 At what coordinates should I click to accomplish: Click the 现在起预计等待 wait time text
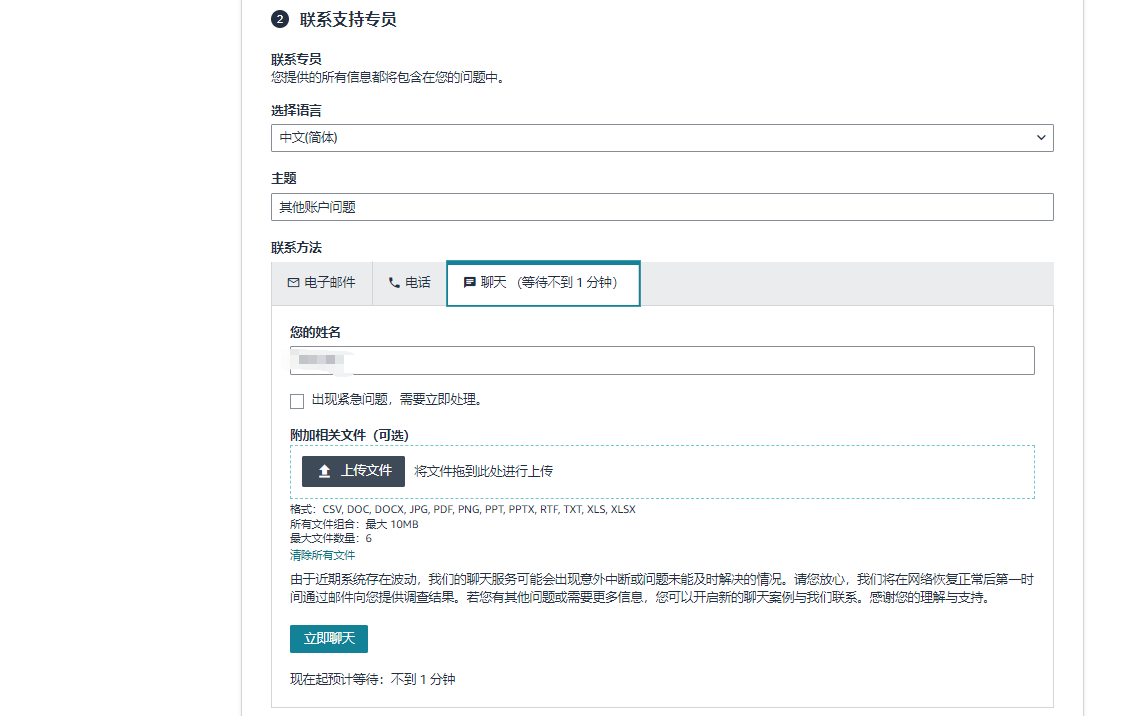tap(372, 679)
